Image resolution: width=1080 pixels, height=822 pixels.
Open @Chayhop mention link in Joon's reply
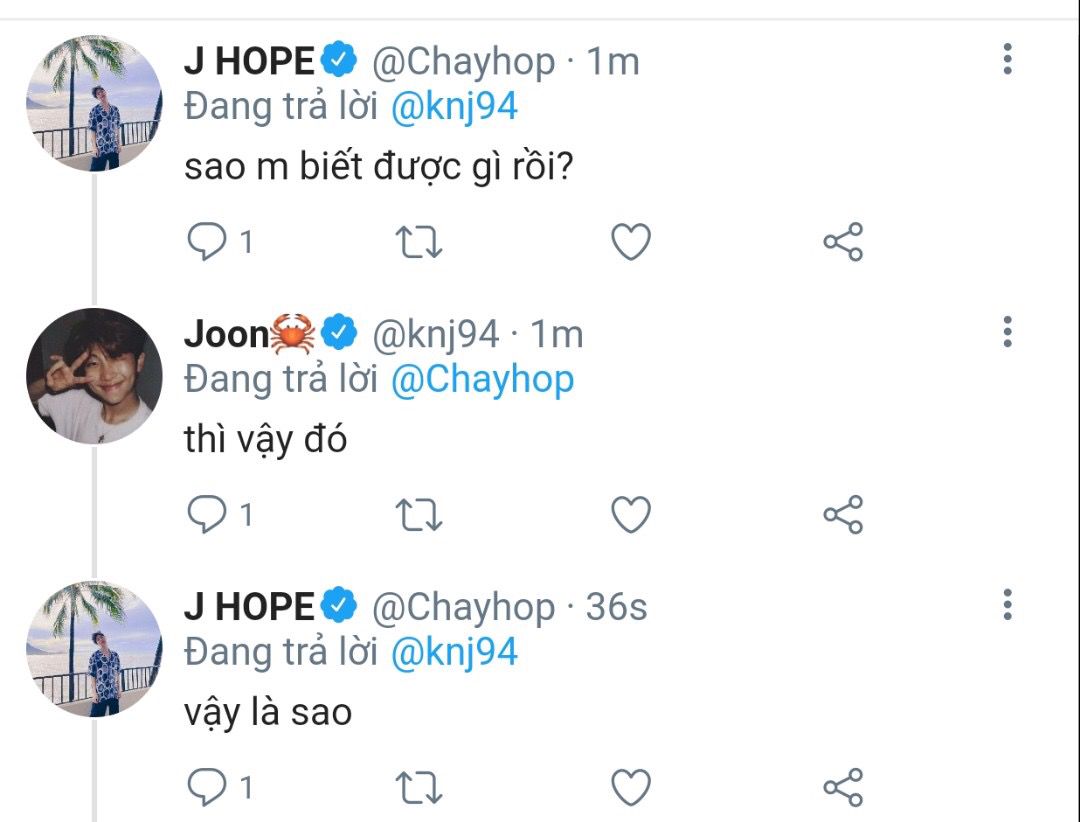click(482, 380)
